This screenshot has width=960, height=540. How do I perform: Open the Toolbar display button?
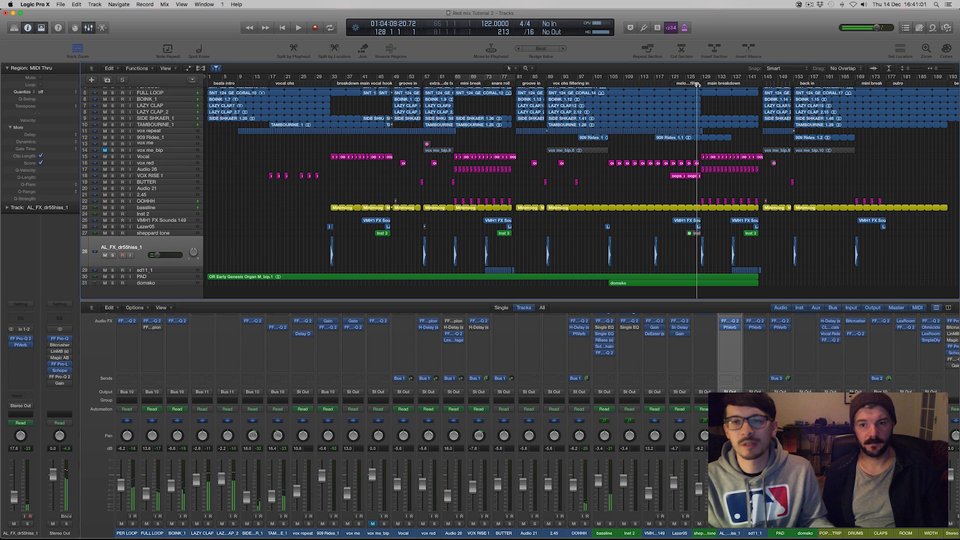click(41, 28)
